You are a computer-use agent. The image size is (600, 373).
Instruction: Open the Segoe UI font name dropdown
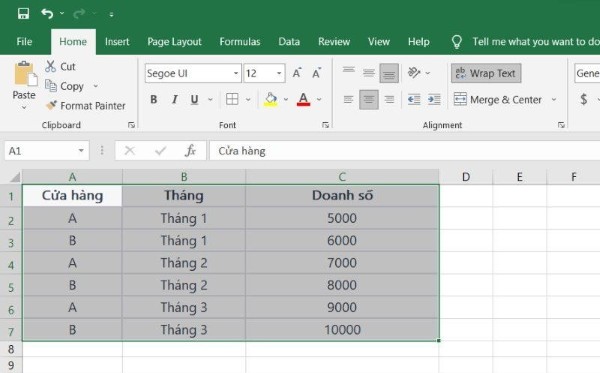(236, 73)
